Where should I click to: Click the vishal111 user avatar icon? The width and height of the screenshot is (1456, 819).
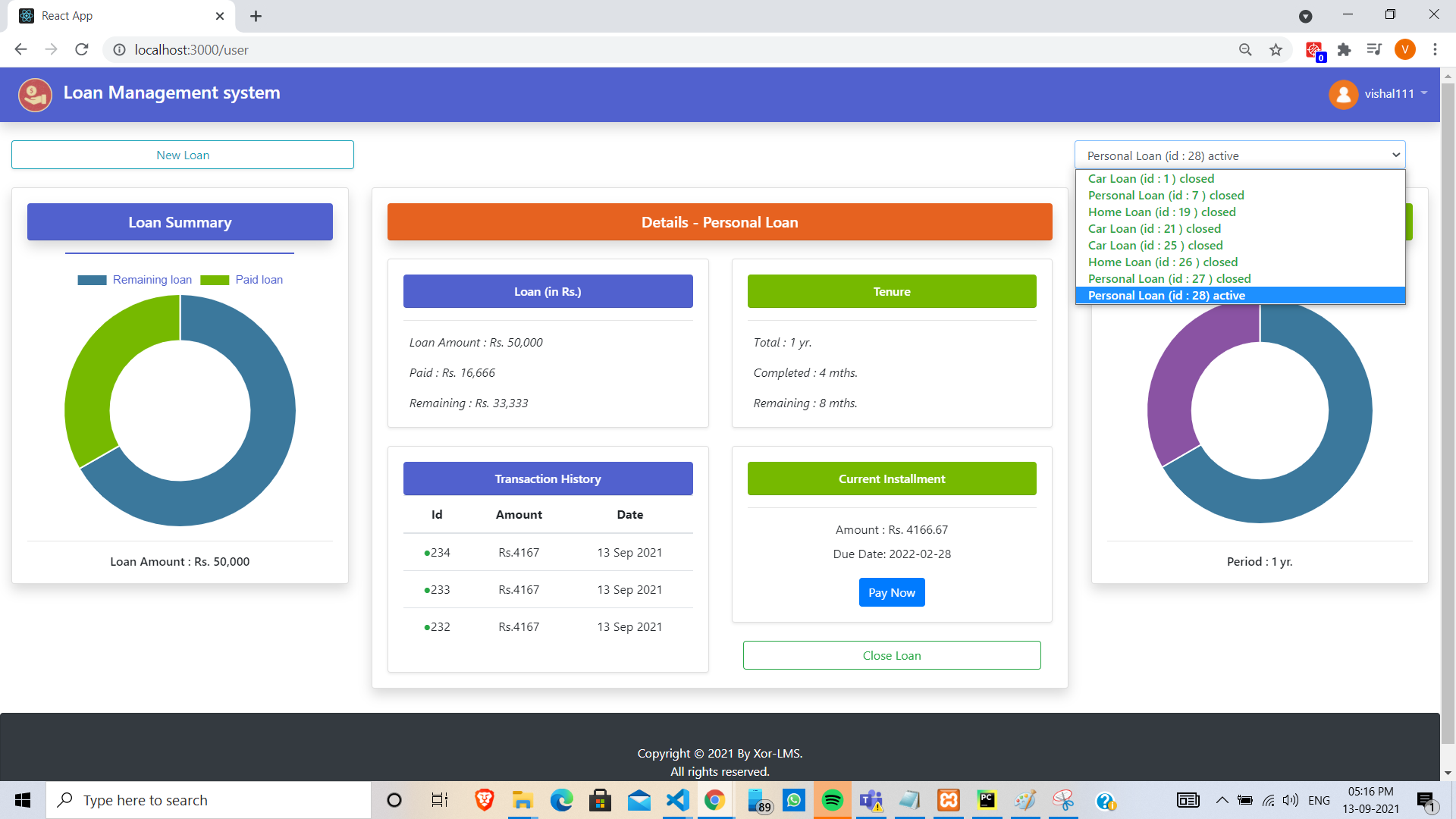point(1343,94)
